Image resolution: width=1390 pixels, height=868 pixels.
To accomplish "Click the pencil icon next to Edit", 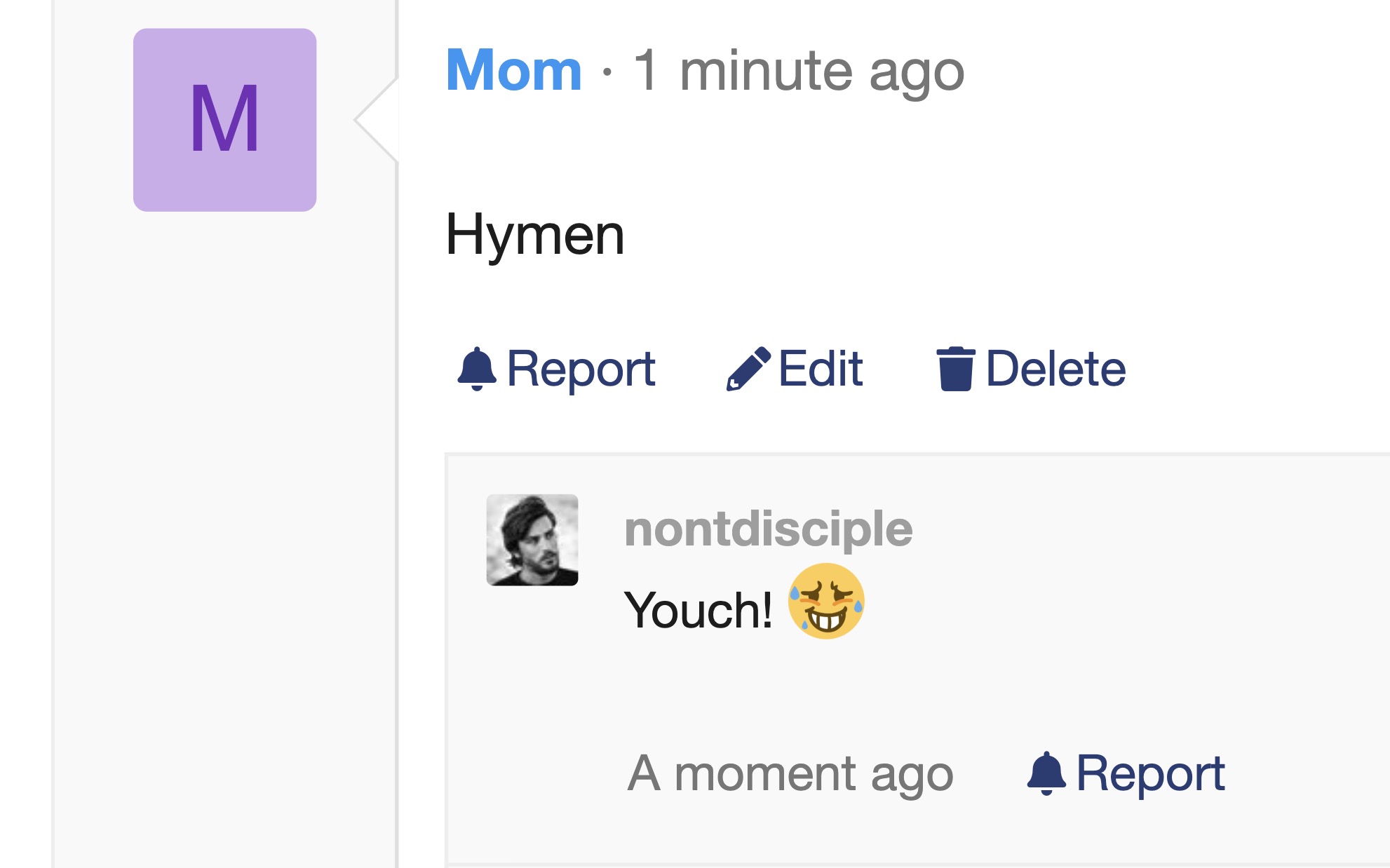I will (x=748, y=368).
